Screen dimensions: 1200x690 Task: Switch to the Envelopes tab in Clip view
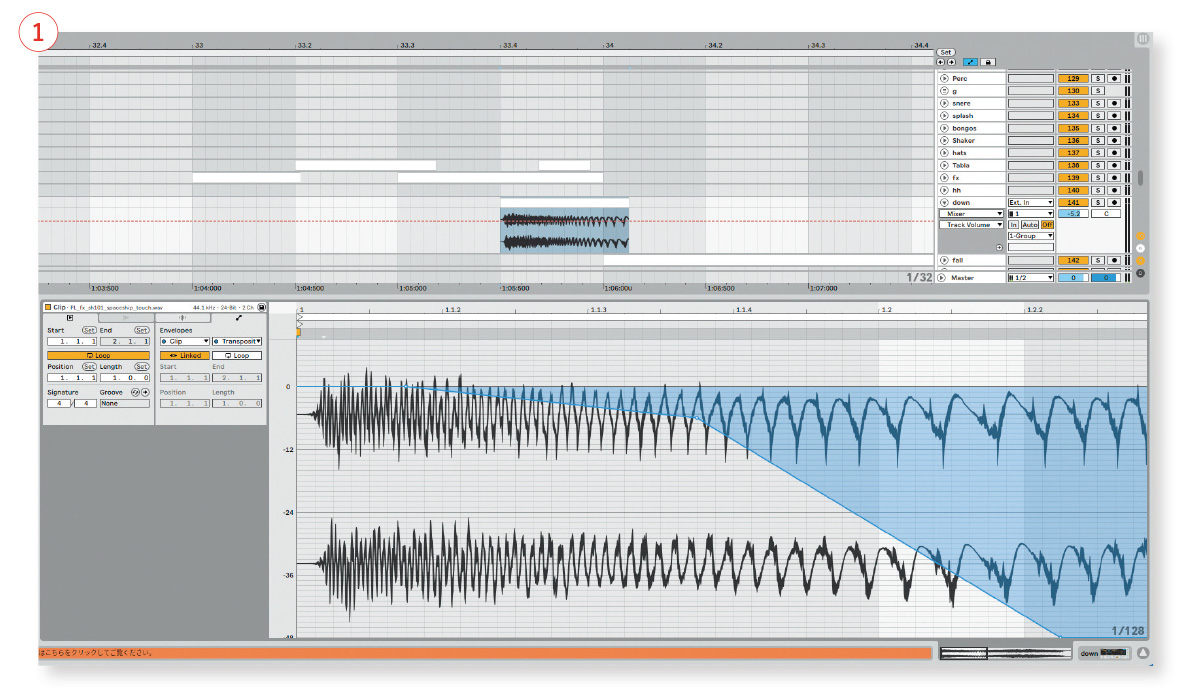tap(238, 318)
